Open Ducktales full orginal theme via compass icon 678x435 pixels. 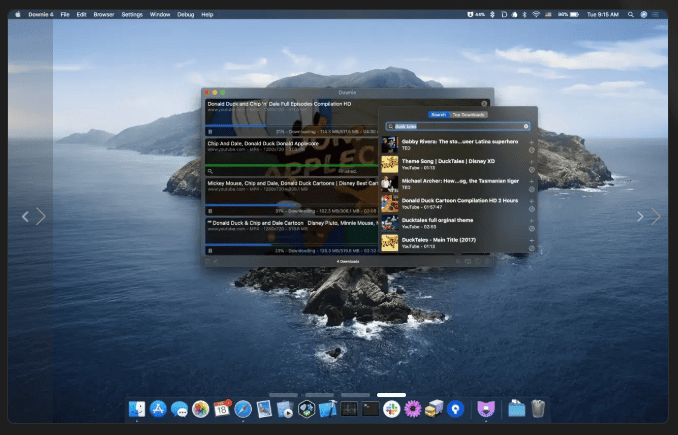click(x=531, y=229)
